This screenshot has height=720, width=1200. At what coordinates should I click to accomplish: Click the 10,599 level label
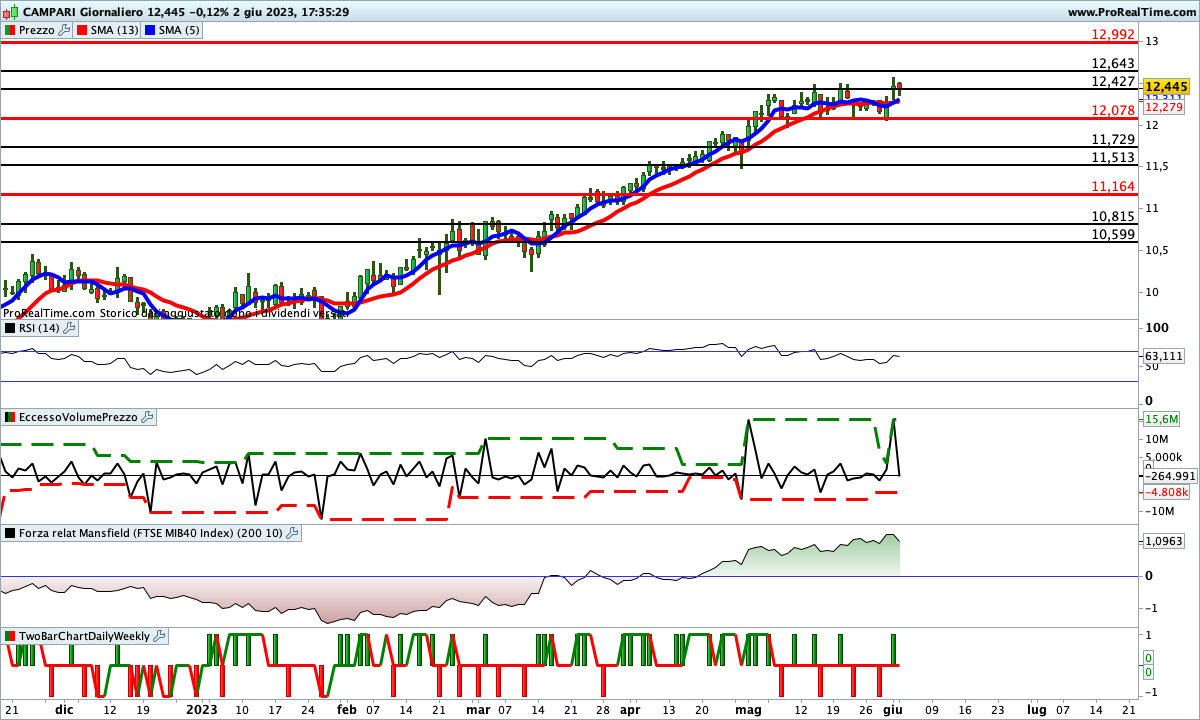pyautogui.click(x=1113, y=234)
